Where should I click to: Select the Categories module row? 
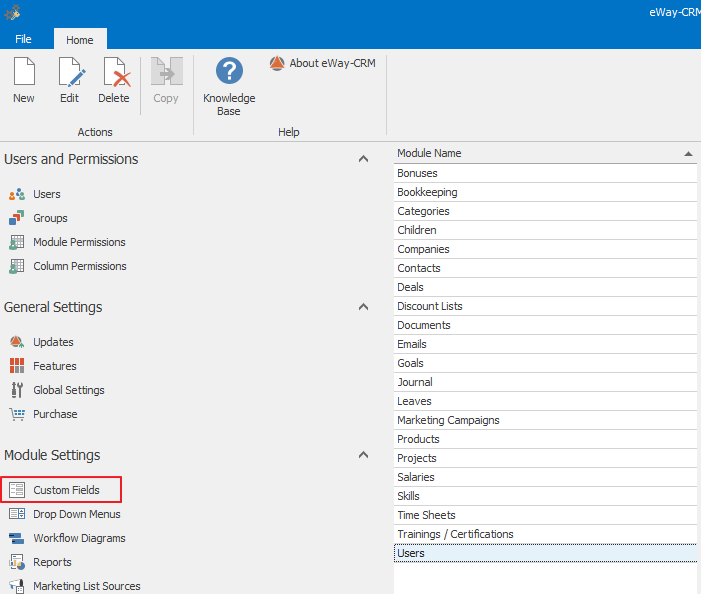pos(545,211)
